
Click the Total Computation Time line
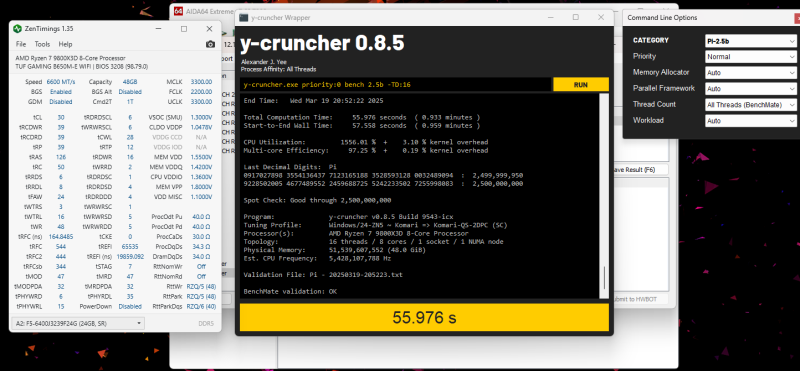coord(362,117)
